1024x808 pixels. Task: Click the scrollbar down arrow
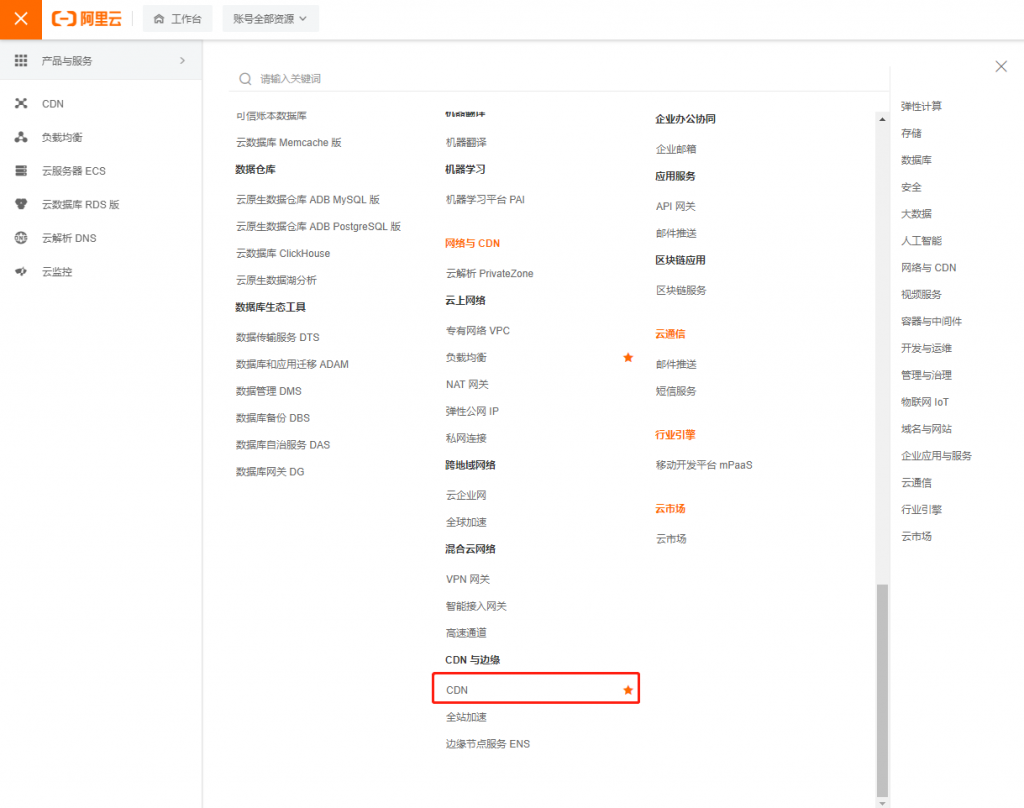[x=882, y=803]
